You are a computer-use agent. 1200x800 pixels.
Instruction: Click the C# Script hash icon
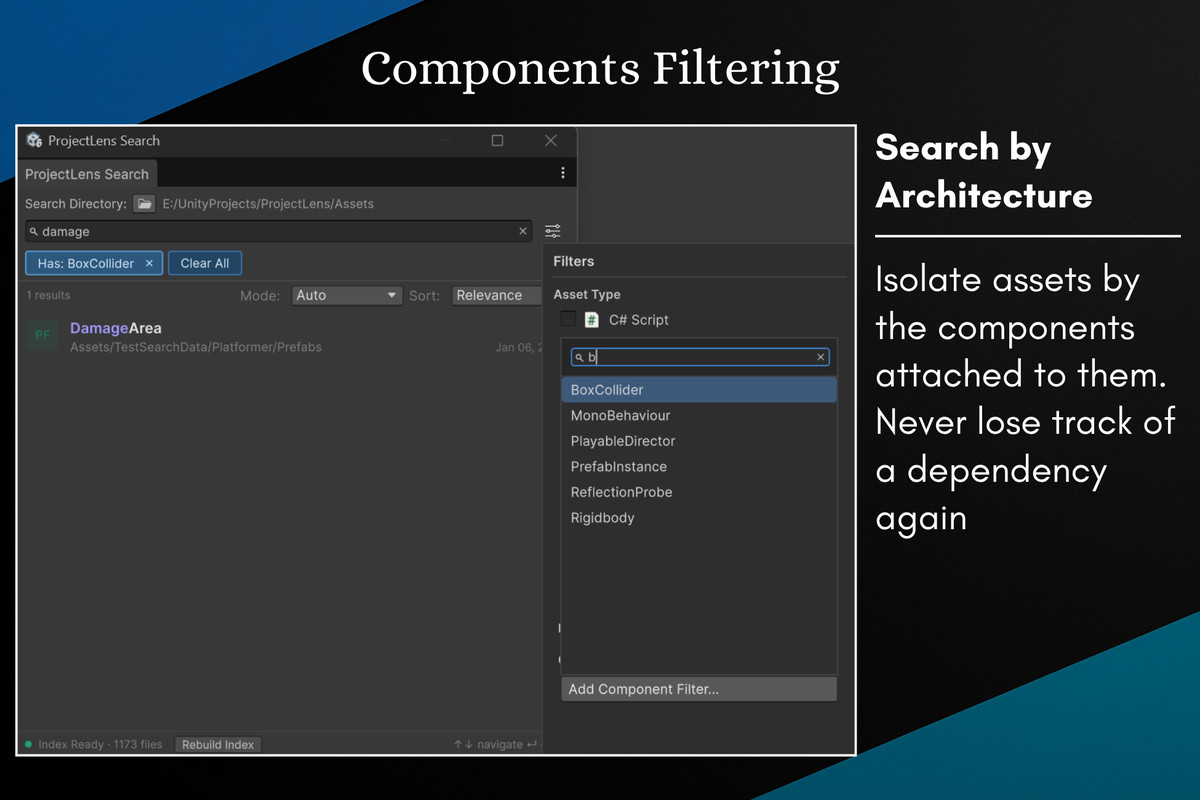592,320
